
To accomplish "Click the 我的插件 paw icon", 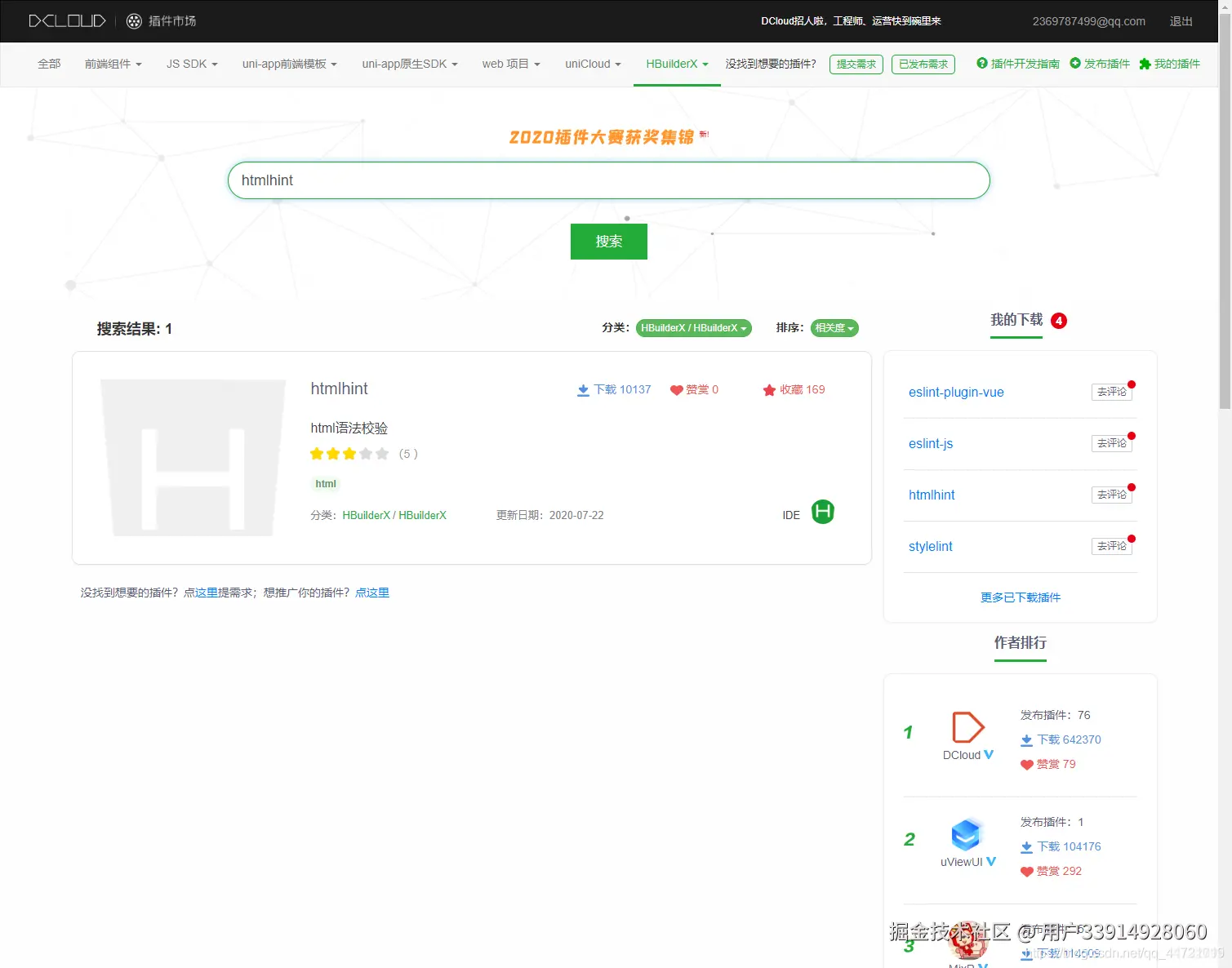I will pos(1143,63).
